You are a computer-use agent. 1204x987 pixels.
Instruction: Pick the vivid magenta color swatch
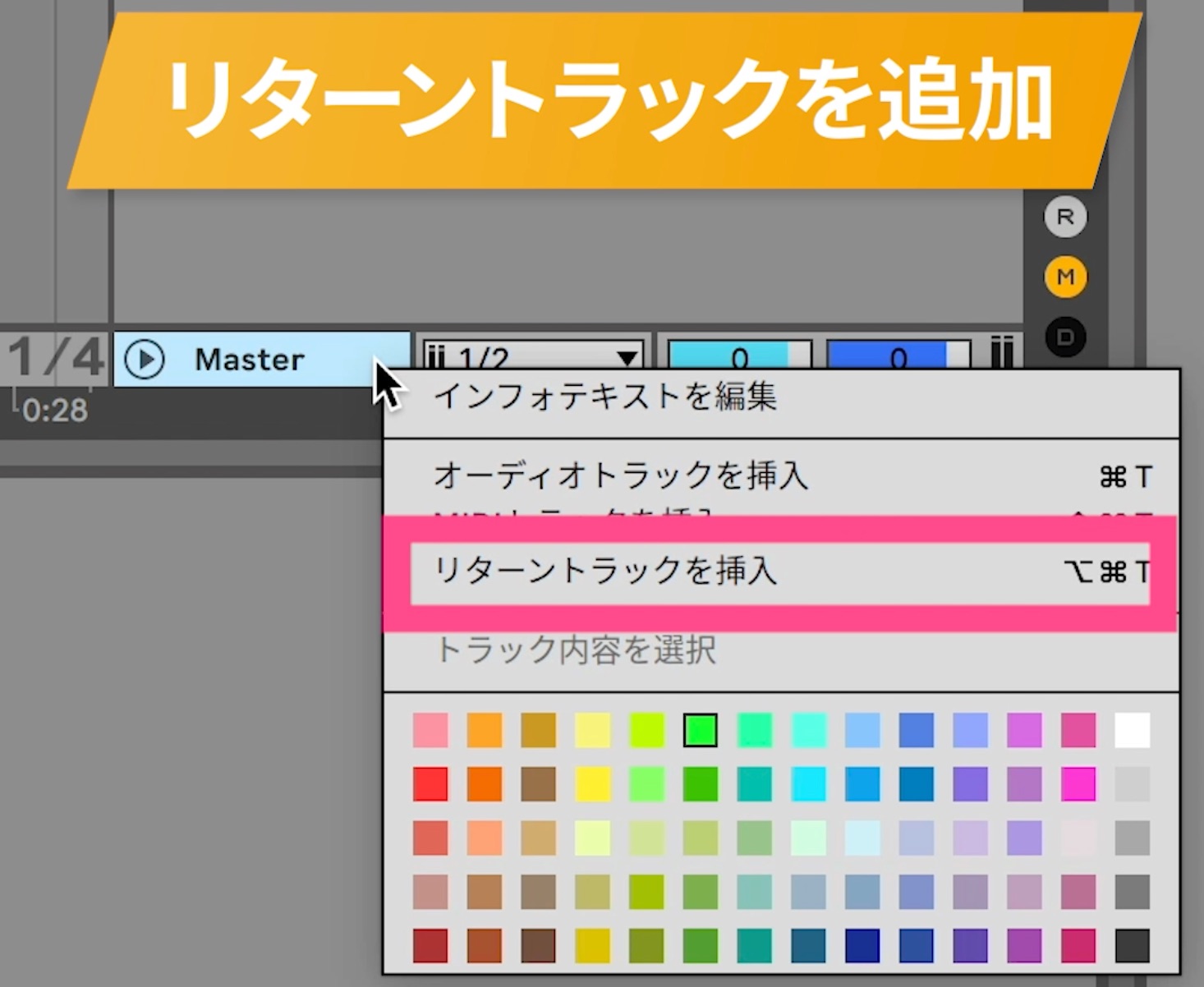1078,784
